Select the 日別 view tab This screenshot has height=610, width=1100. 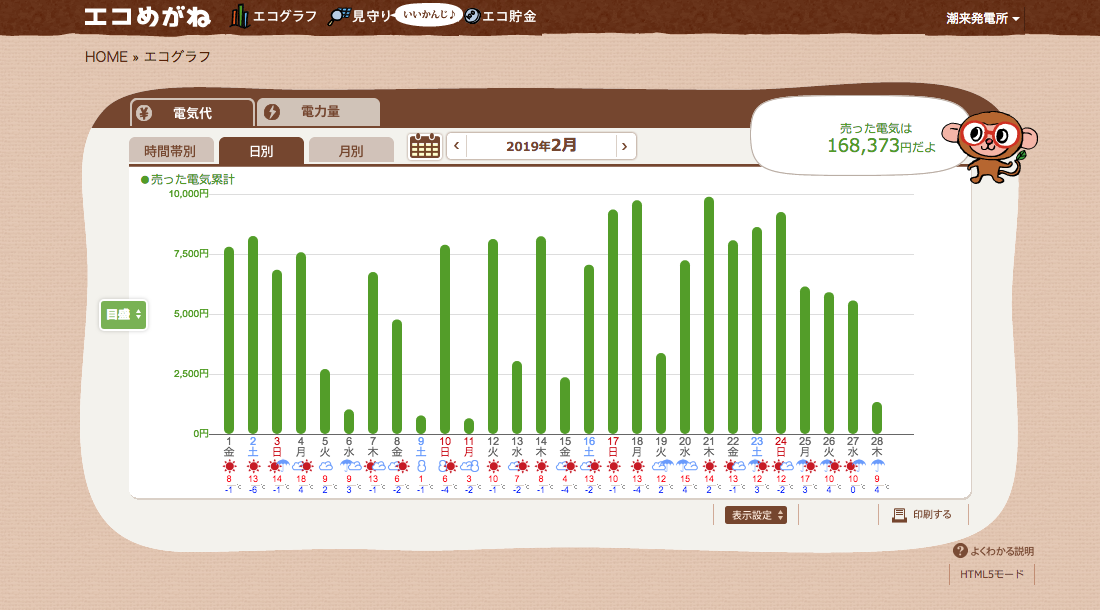(x=261, y=151)
